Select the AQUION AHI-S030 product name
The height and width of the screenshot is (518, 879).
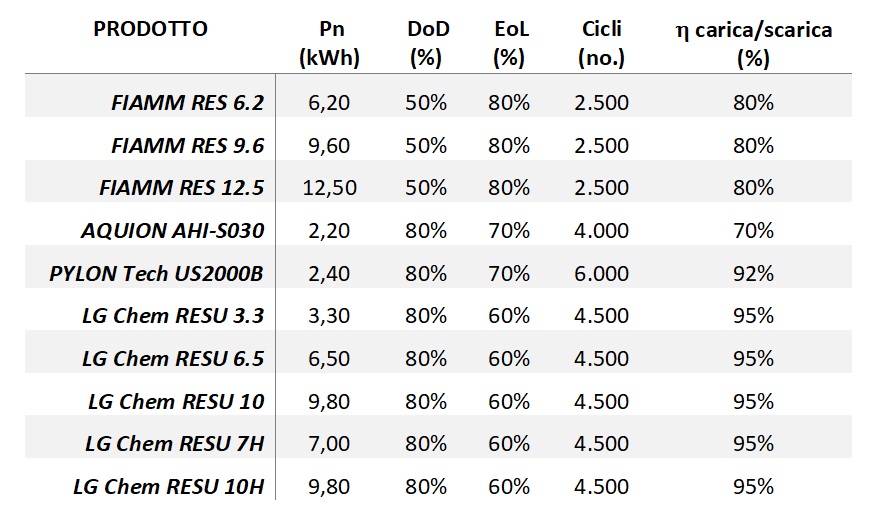point(172,231)
